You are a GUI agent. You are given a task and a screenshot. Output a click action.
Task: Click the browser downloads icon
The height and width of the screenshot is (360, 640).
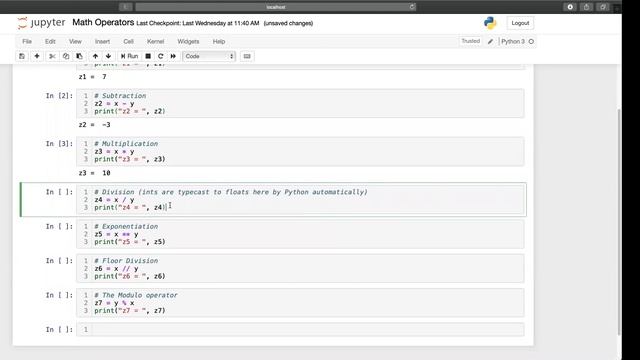[x=570, y=7]
